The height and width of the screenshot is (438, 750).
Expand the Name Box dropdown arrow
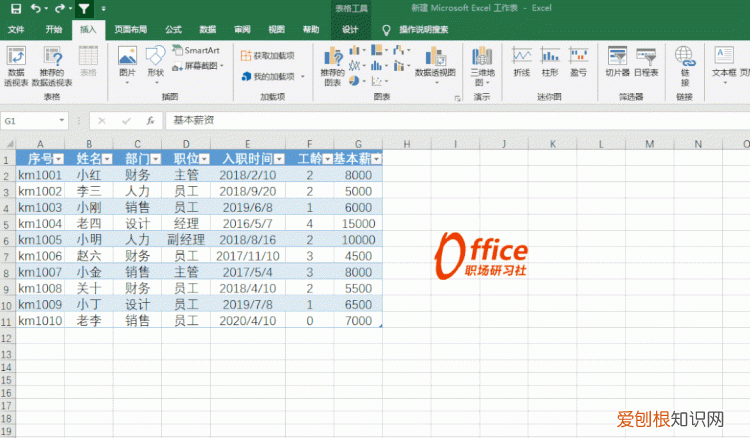pyautogui.click(x=62, y=120)
